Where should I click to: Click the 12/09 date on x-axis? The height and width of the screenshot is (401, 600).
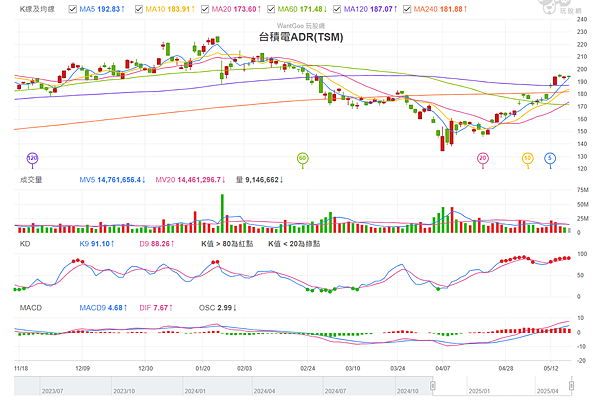coord(82,368)
